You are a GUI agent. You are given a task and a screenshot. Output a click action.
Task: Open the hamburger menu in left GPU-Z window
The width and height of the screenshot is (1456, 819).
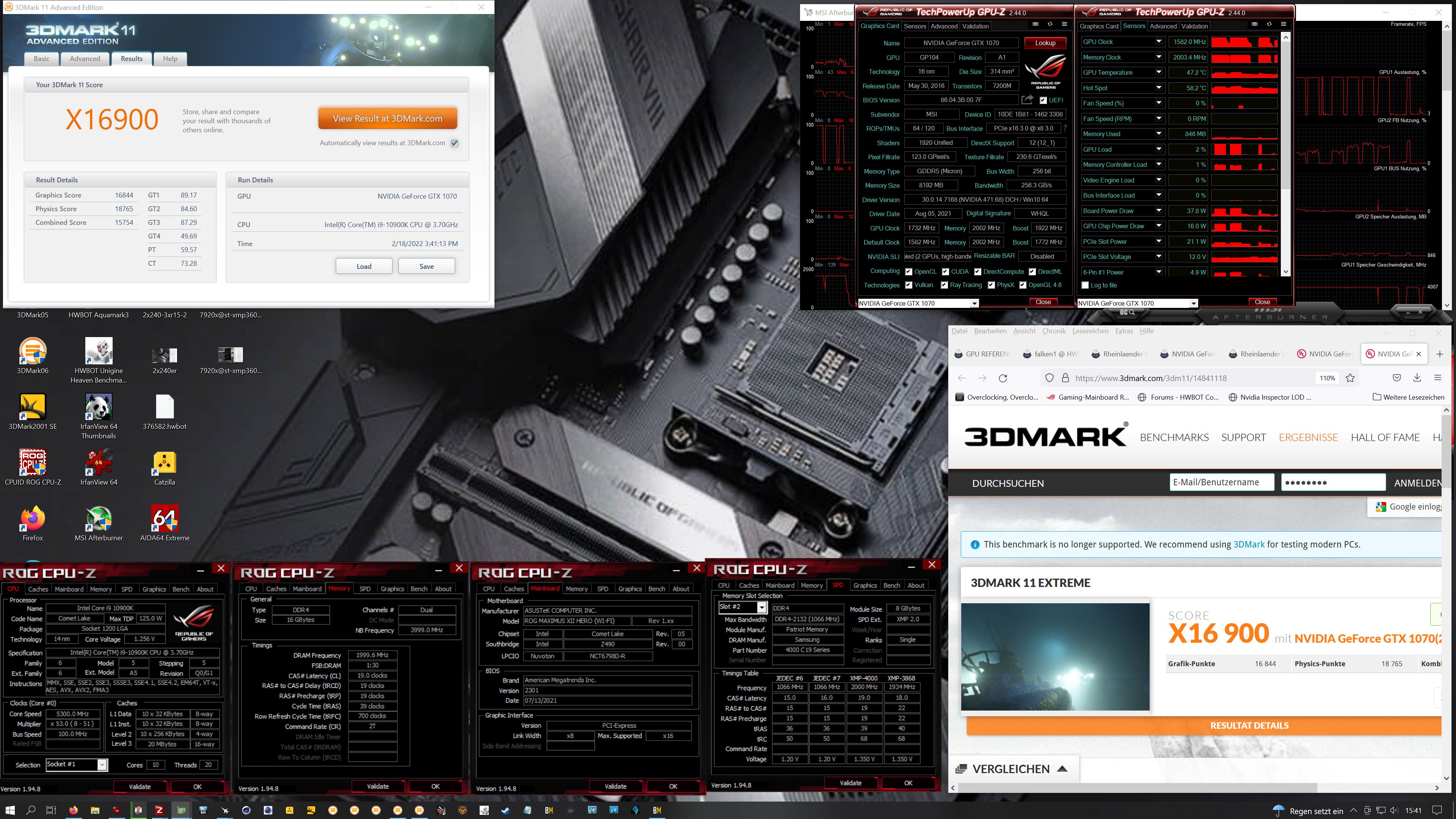tap(1064, 24)
